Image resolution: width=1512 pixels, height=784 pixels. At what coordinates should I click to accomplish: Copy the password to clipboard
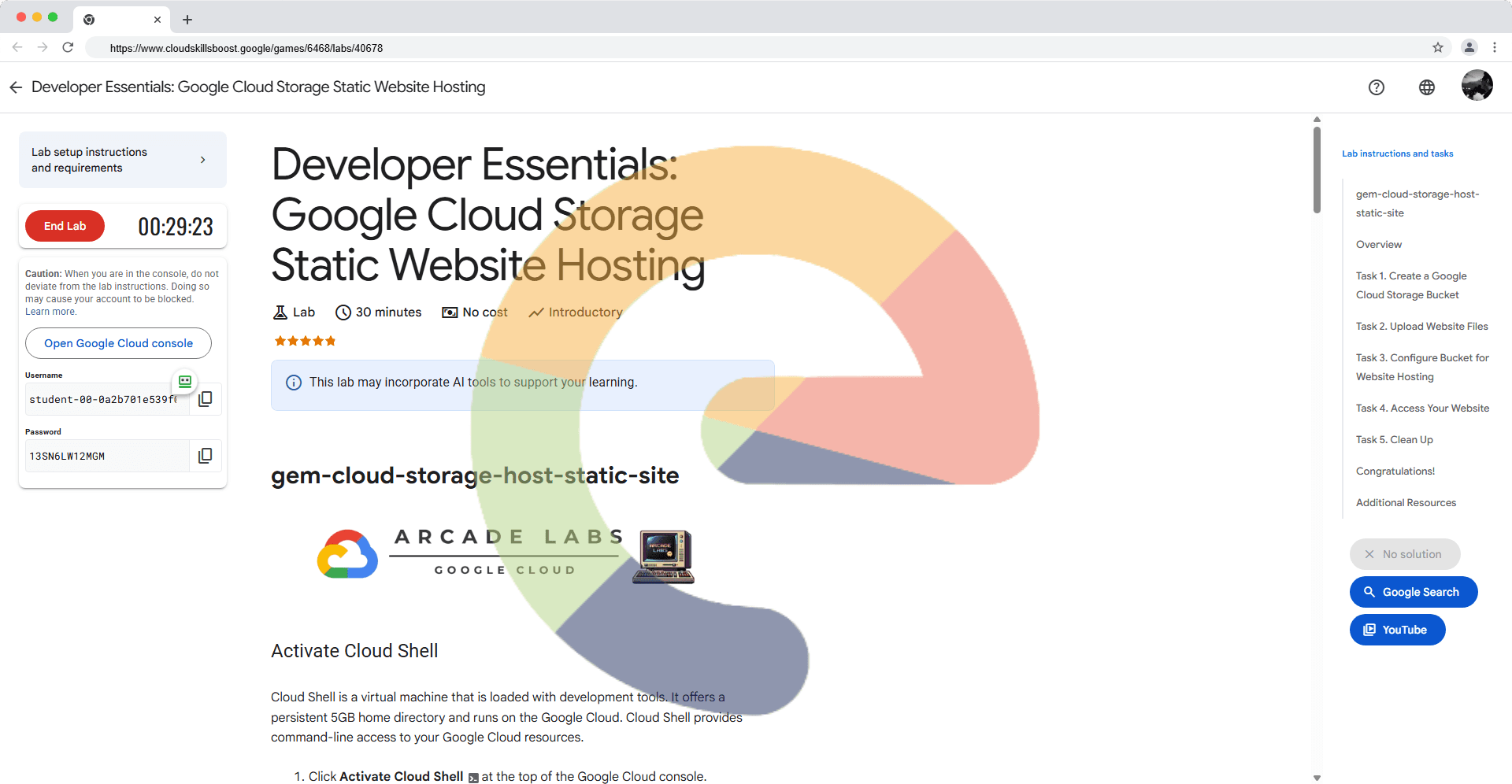[x=206, y=456]
